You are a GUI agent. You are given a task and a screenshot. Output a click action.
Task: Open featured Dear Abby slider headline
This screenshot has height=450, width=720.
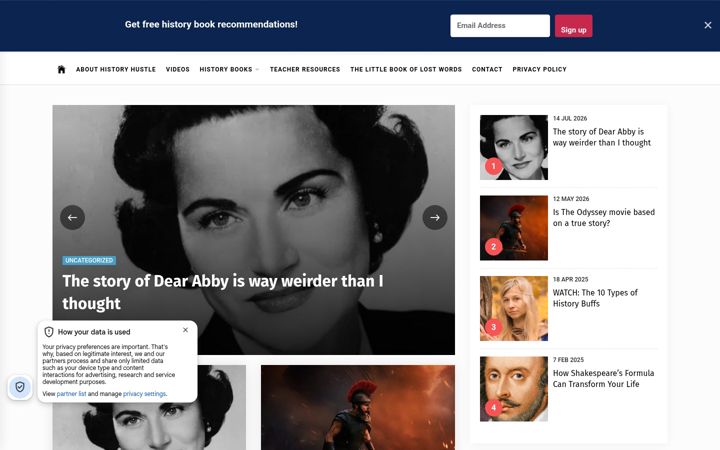pos(223,292)
